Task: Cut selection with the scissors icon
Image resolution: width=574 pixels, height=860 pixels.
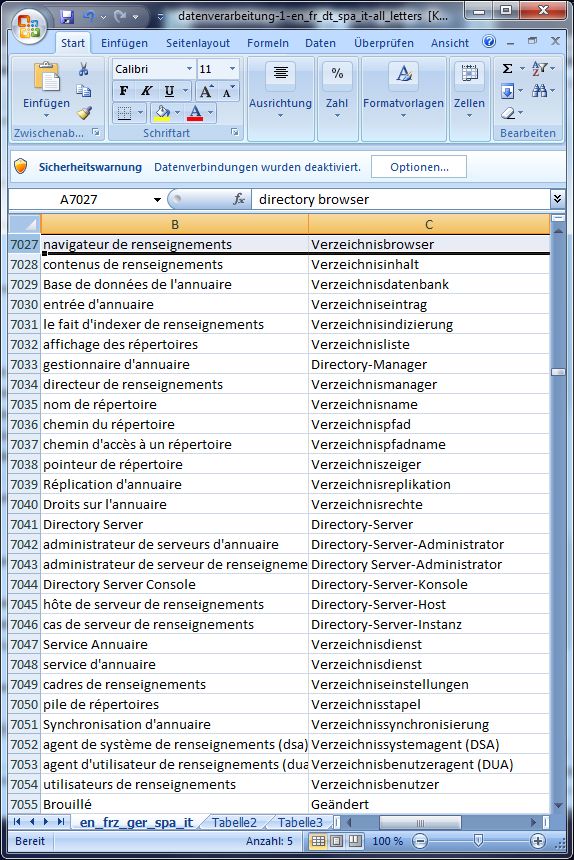Action: (83, 69)
